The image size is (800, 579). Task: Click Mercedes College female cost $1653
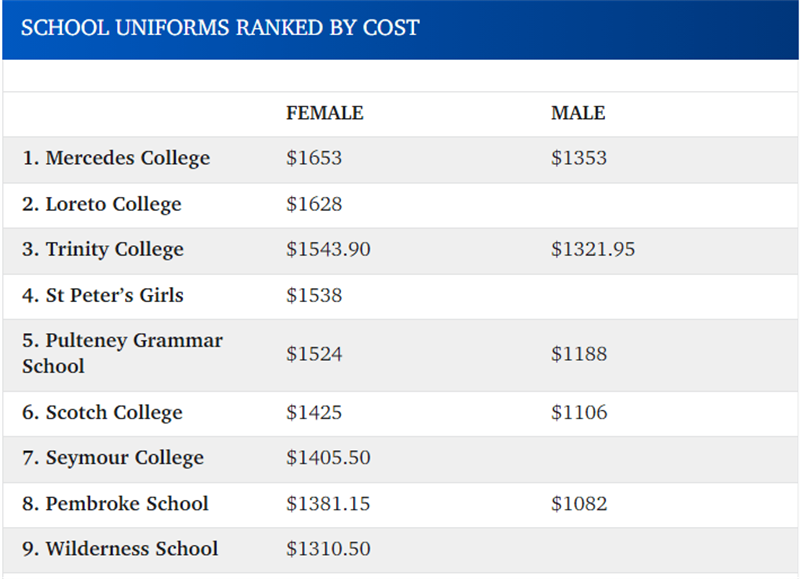coord(314,158)
